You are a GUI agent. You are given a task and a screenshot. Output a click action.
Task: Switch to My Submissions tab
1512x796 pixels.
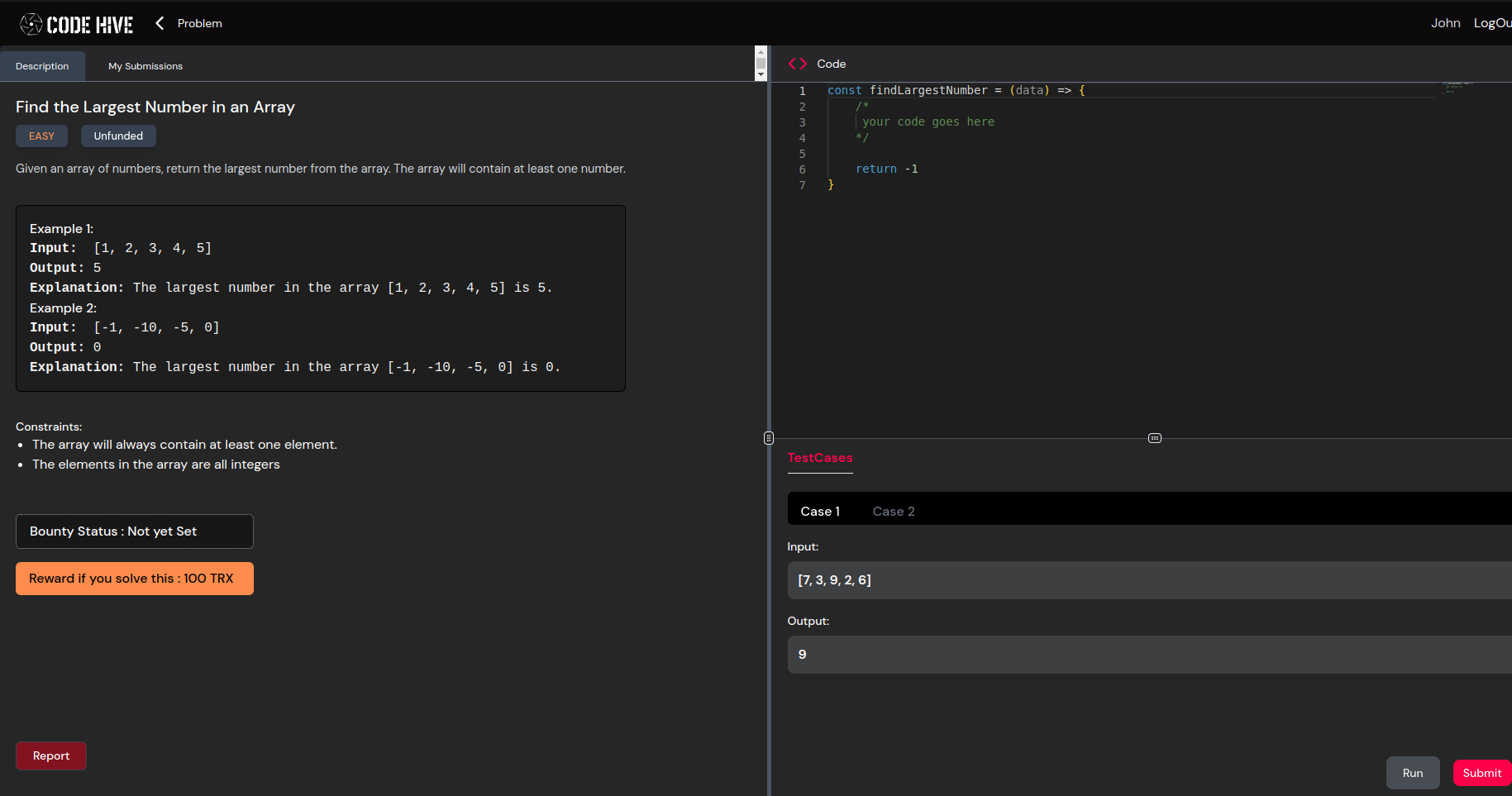pos(145,66)
